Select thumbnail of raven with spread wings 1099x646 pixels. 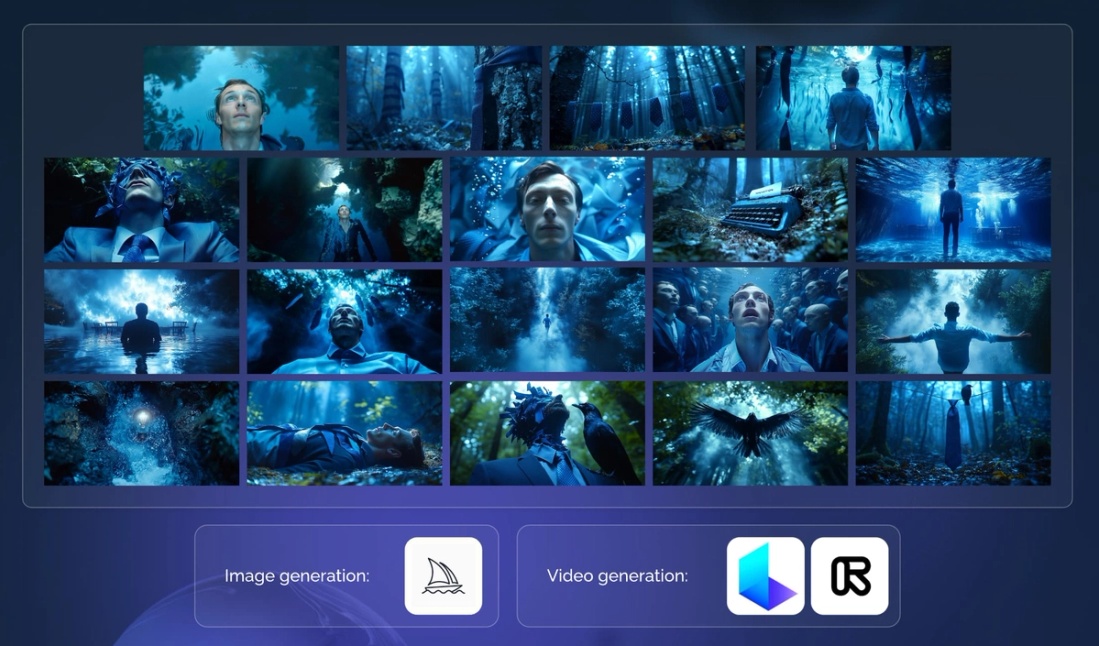click(x=751, y=433)
